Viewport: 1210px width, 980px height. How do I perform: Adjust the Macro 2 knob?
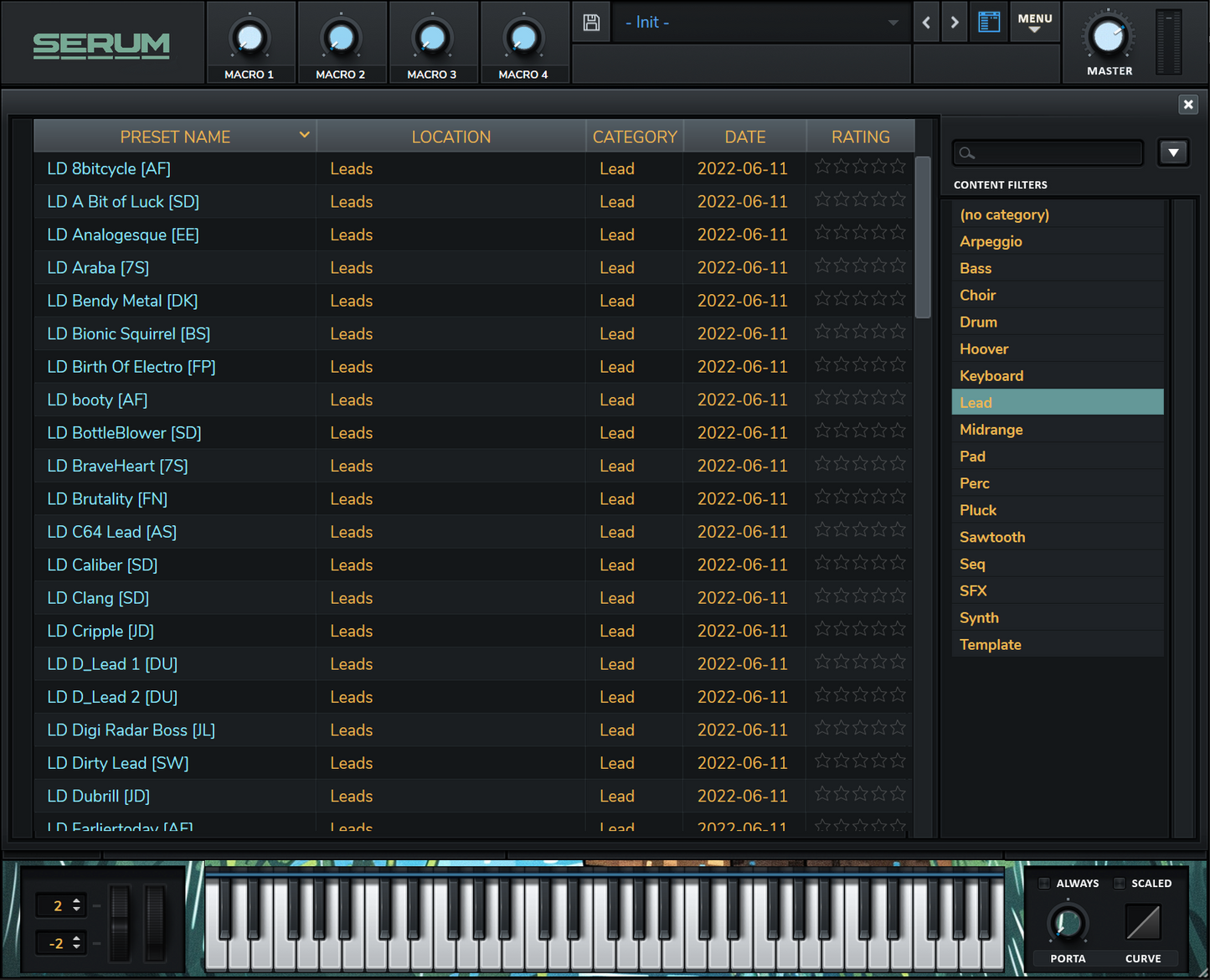(341, 38)
